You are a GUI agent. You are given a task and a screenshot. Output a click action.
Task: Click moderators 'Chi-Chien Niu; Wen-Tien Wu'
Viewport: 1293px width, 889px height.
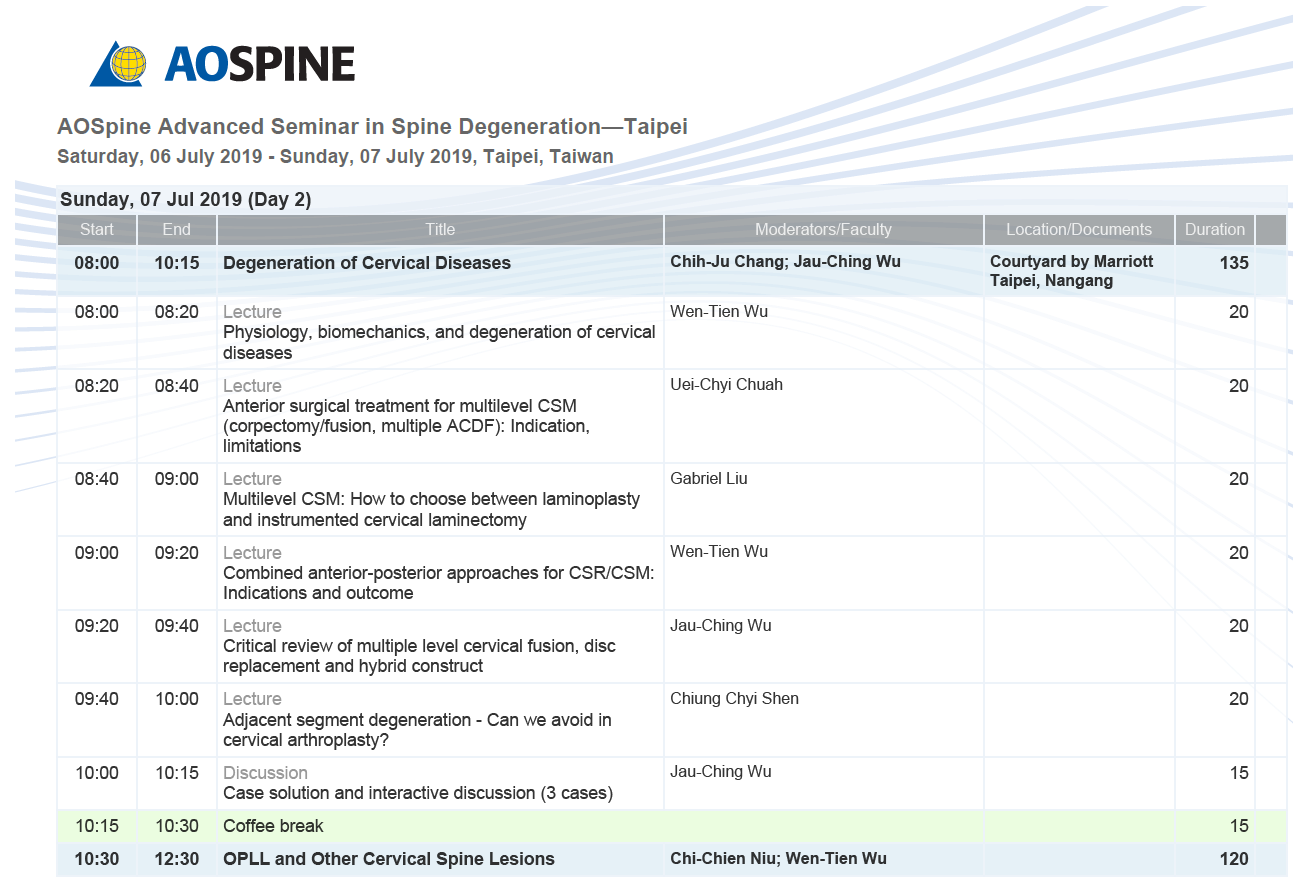click(x=778, y=858)
